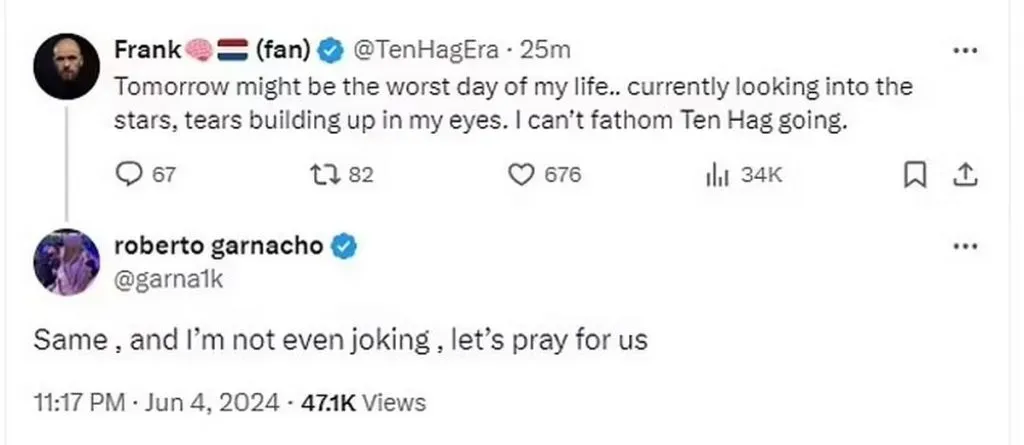
Task: Click the 11:17 PM Jun 4, 2024 timestamp
Action: pos(157,403)
